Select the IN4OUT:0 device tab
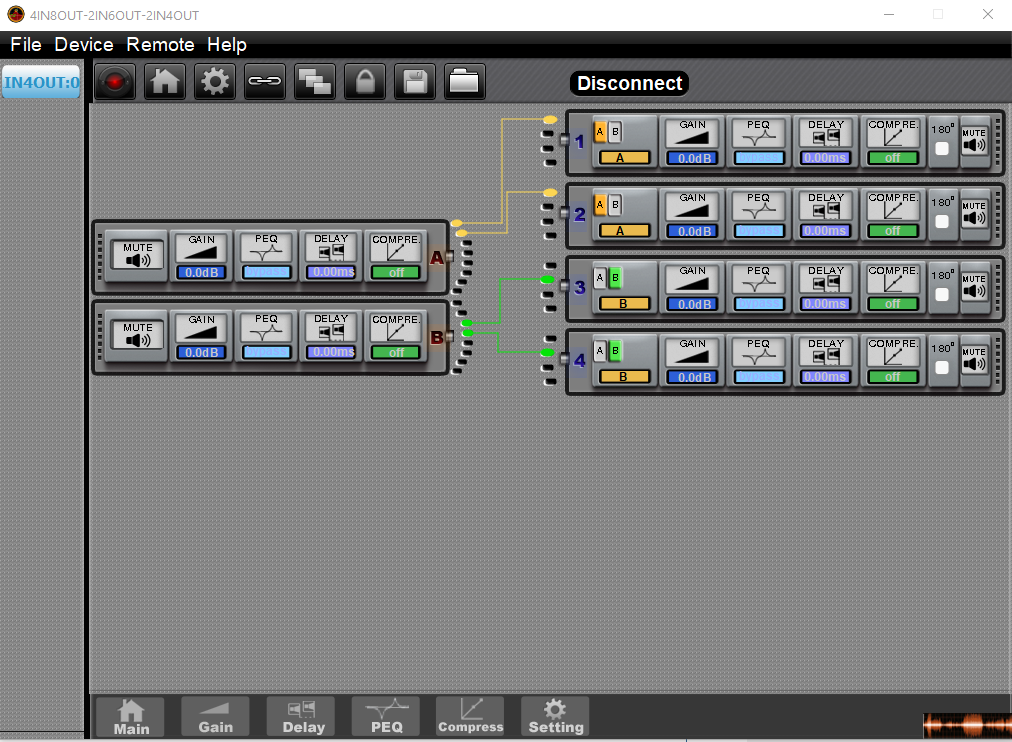Viewport: 1012px width, 742px height. [41, 82]
